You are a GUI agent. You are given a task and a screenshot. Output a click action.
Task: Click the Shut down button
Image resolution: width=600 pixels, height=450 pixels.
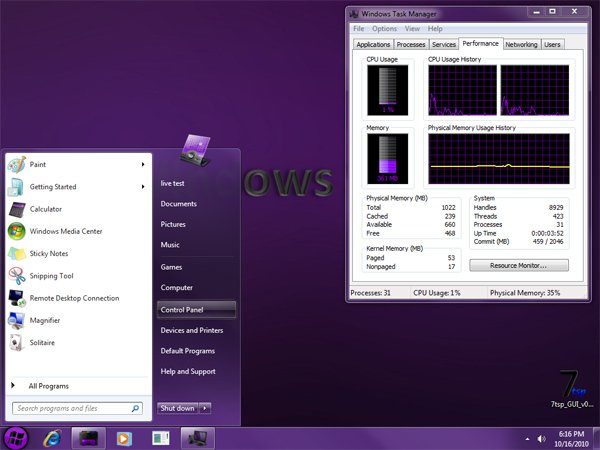(x=178, y=408)
